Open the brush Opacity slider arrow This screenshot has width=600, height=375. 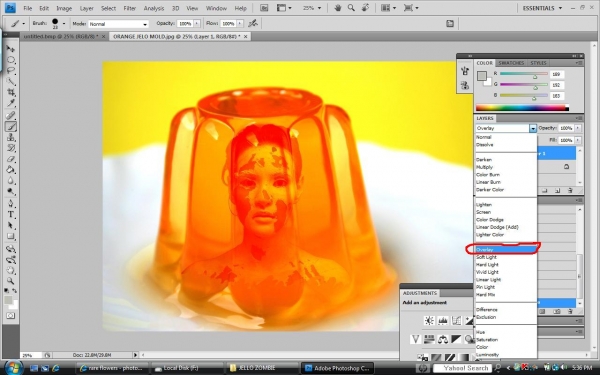point(197,24)
